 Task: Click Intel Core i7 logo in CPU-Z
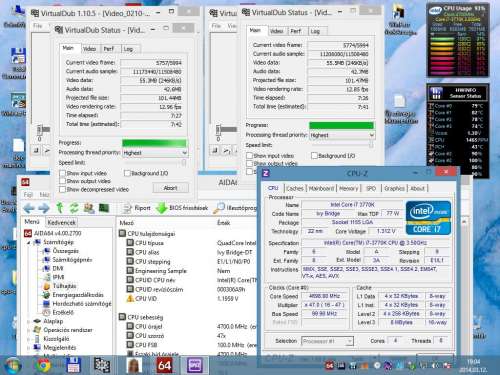pos(428,218)
